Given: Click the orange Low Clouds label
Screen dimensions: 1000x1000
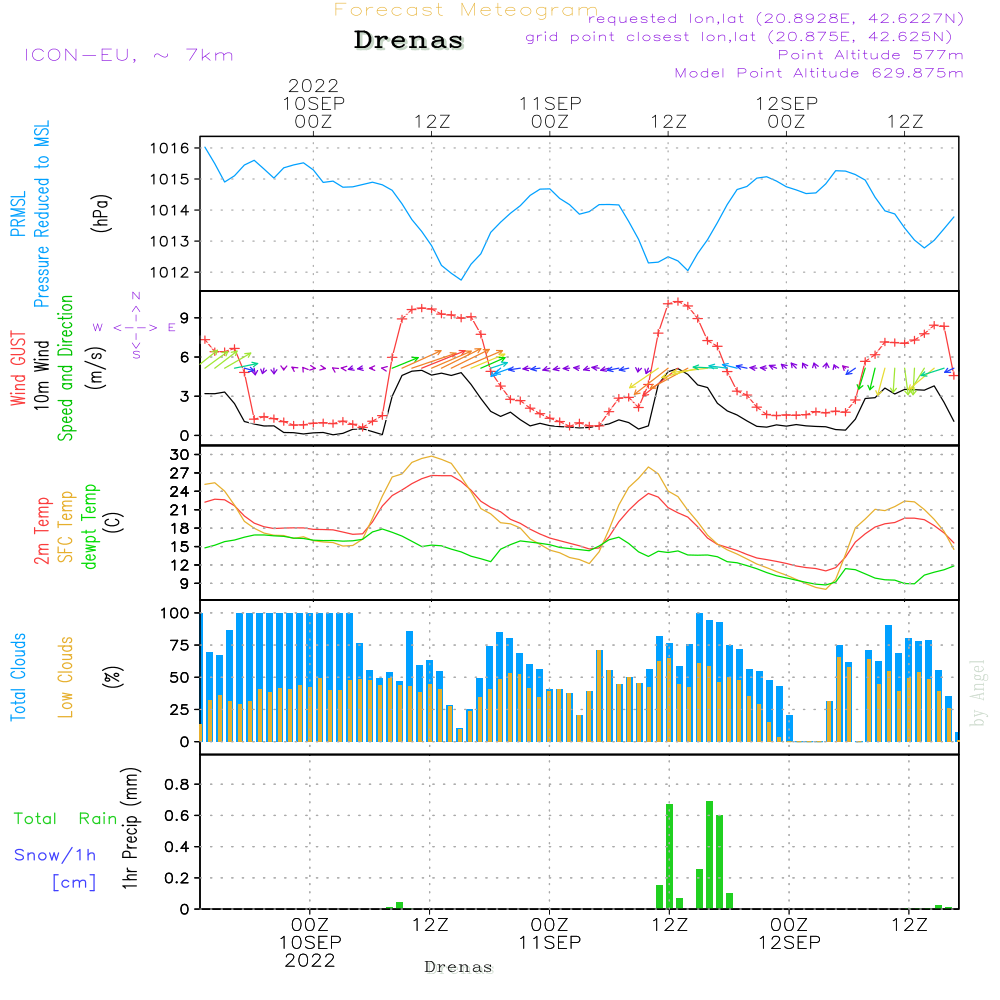Looking at the screenshot, I should (x=66, y=677).
